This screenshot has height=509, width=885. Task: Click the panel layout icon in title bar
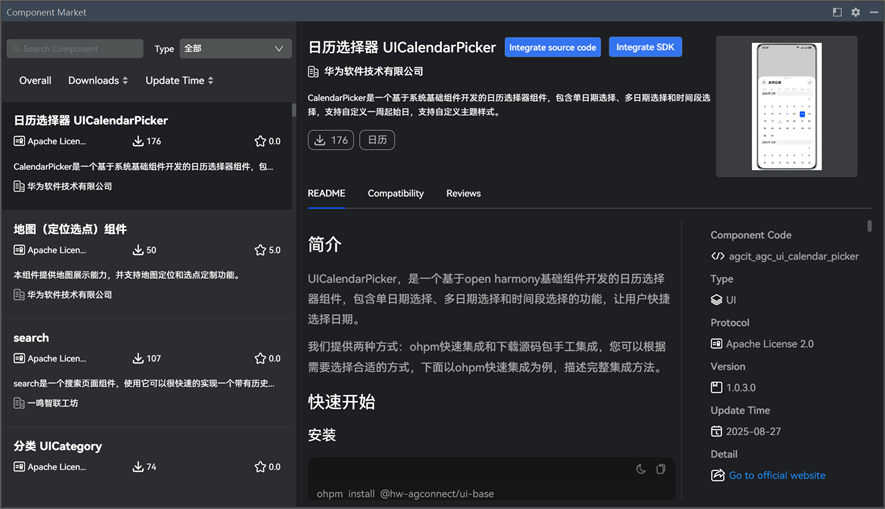tap(837, 12)
